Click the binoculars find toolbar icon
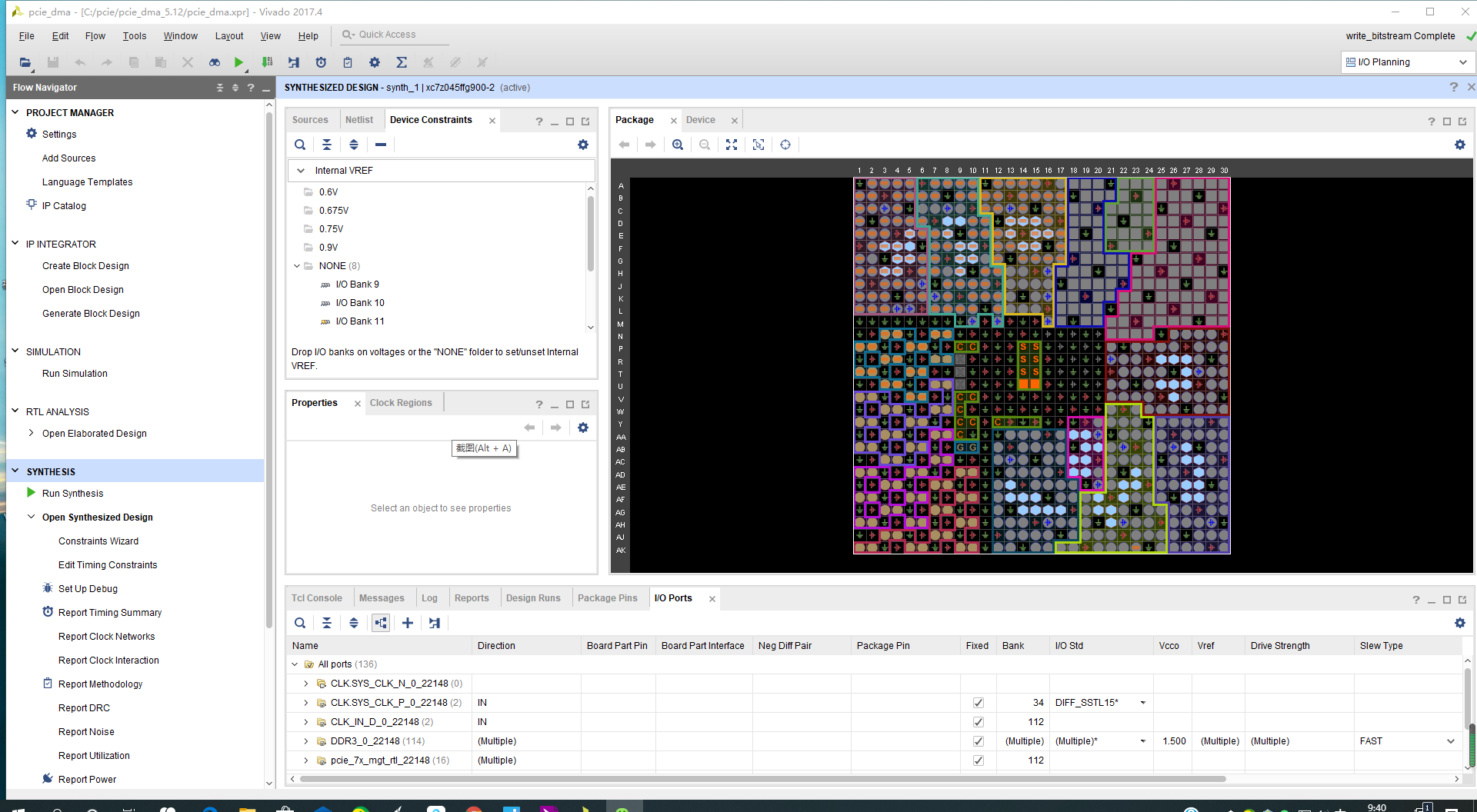Screen dimensions: 1477x812 [x=215, y=62]
